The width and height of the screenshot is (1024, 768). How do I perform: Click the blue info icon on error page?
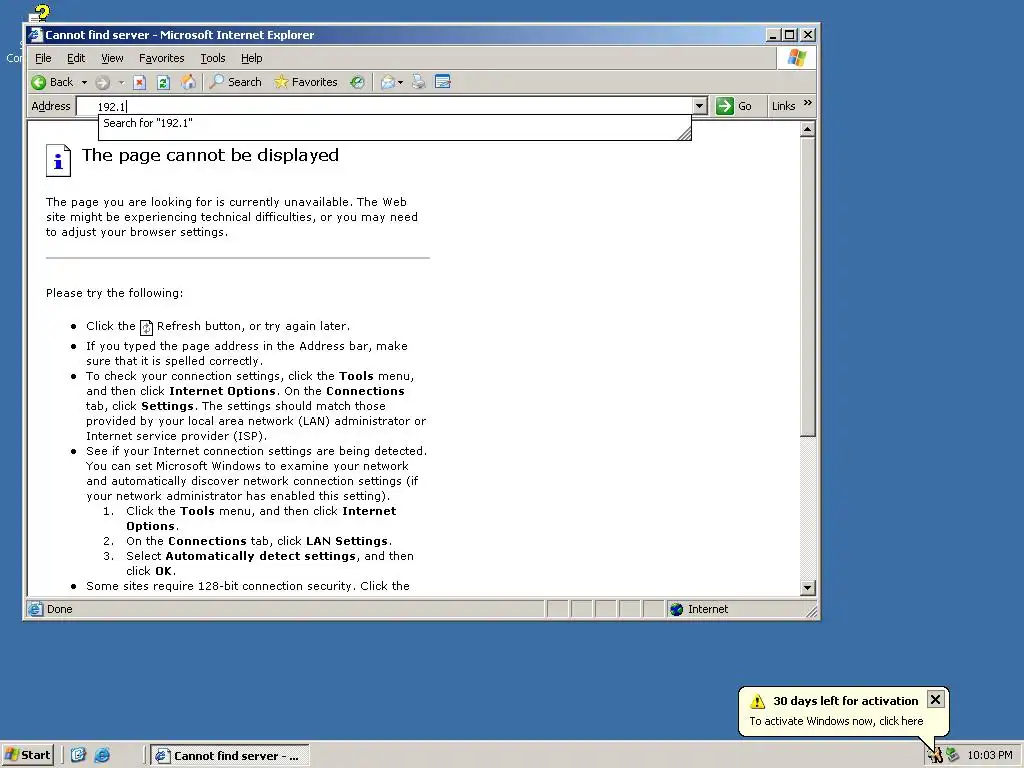58,160
